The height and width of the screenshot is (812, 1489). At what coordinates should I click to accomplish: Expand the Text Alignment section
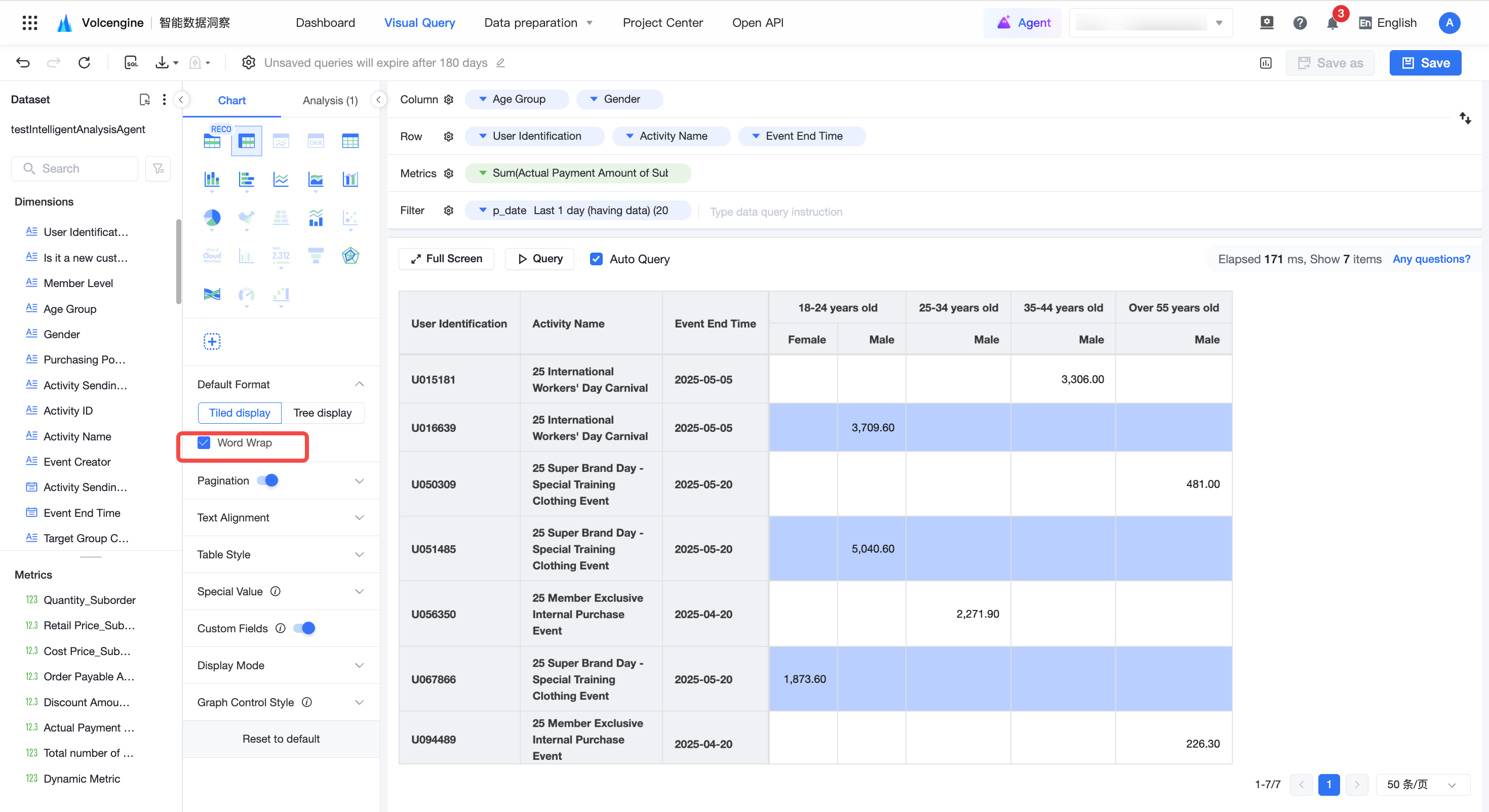281,517
